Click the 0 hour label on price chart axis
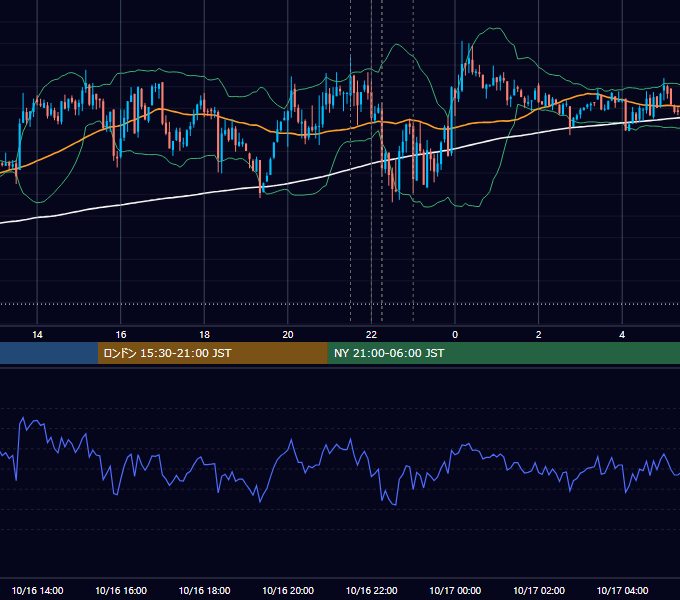 [x=455, y=335]
